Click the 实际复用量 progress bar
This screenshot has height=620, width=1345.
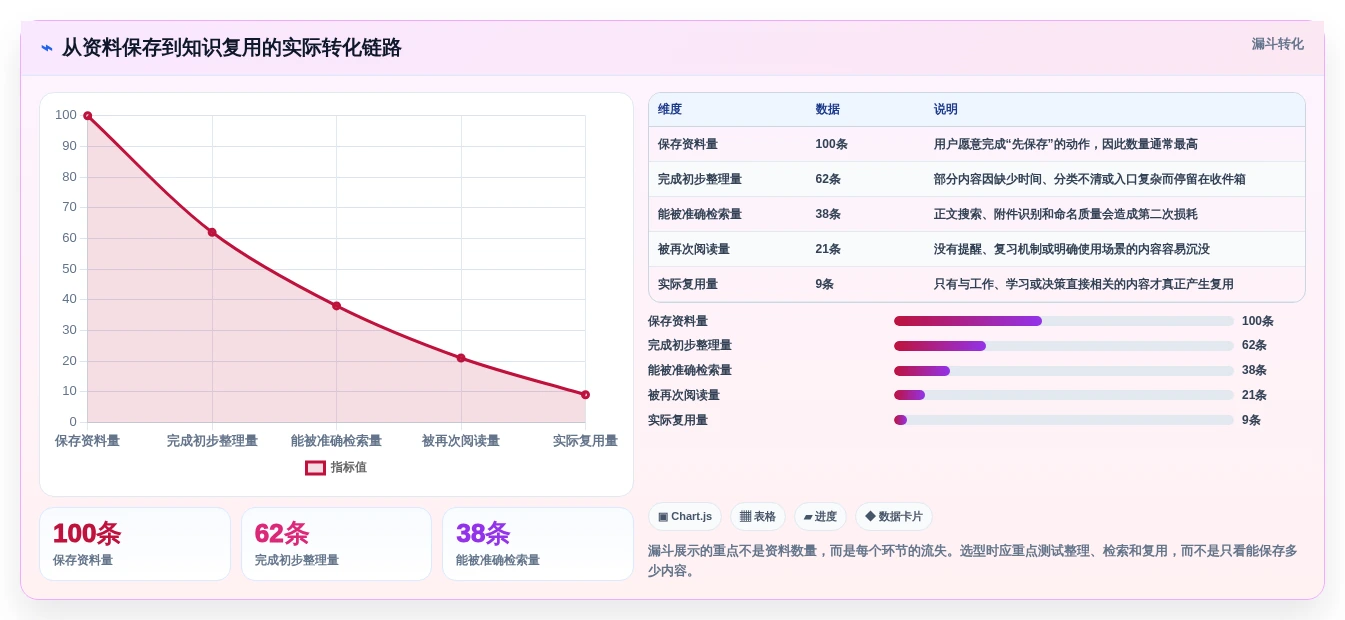point(1064,420)
